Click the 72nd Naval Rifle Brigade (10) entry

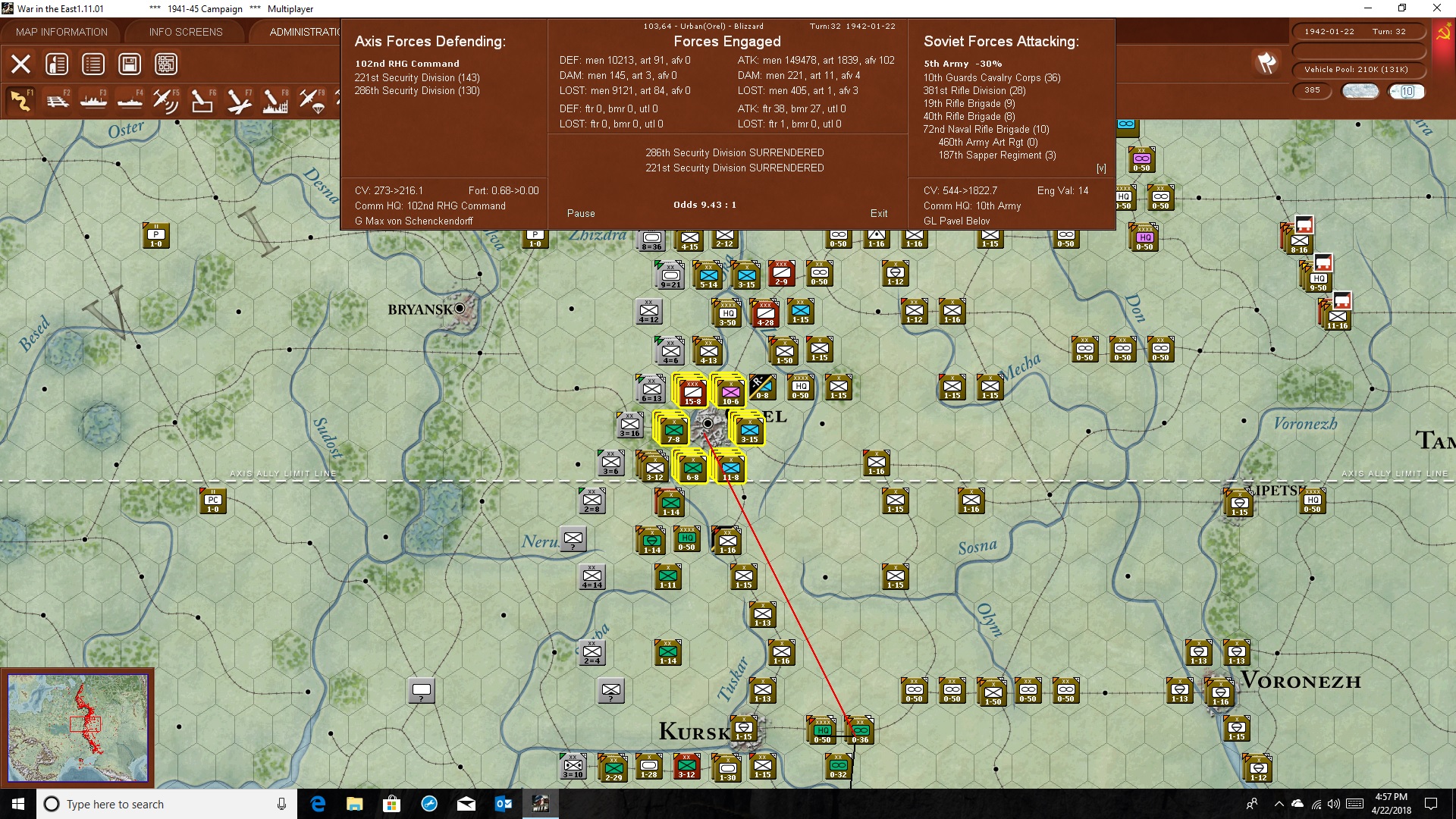point(986,129)
